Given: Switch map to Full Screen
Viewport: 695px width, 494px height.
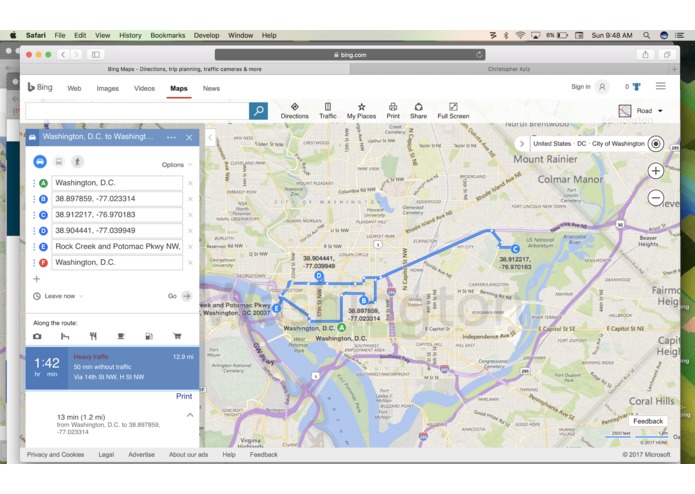Looking at the screenshot, I should pos(453,111).
